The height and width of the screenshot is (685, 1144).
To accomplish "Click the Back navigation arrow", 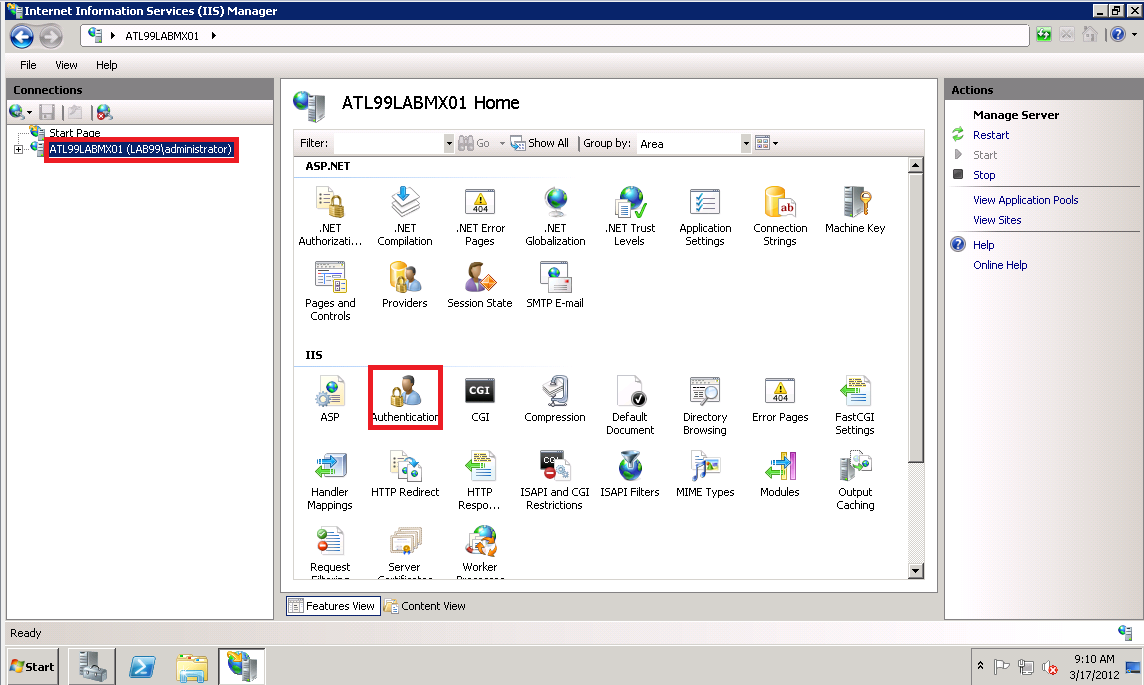I will pos(22,36).
